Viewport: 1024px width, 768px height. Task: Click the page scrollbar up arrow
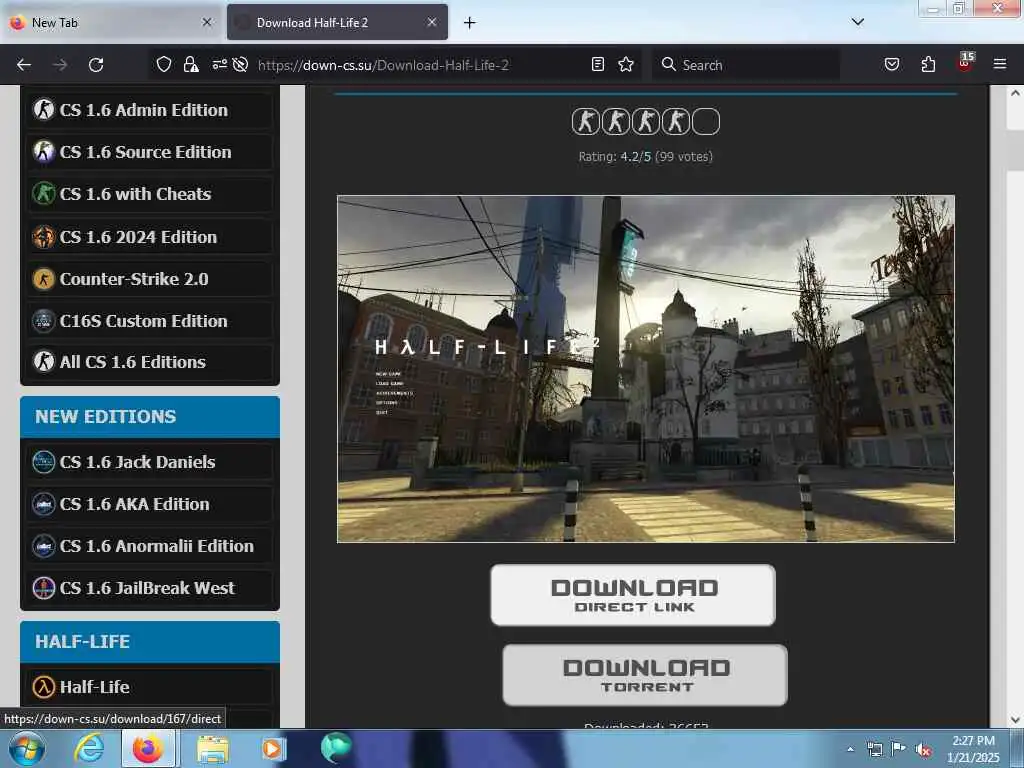pyautogui.click(x=1015, y=93)
